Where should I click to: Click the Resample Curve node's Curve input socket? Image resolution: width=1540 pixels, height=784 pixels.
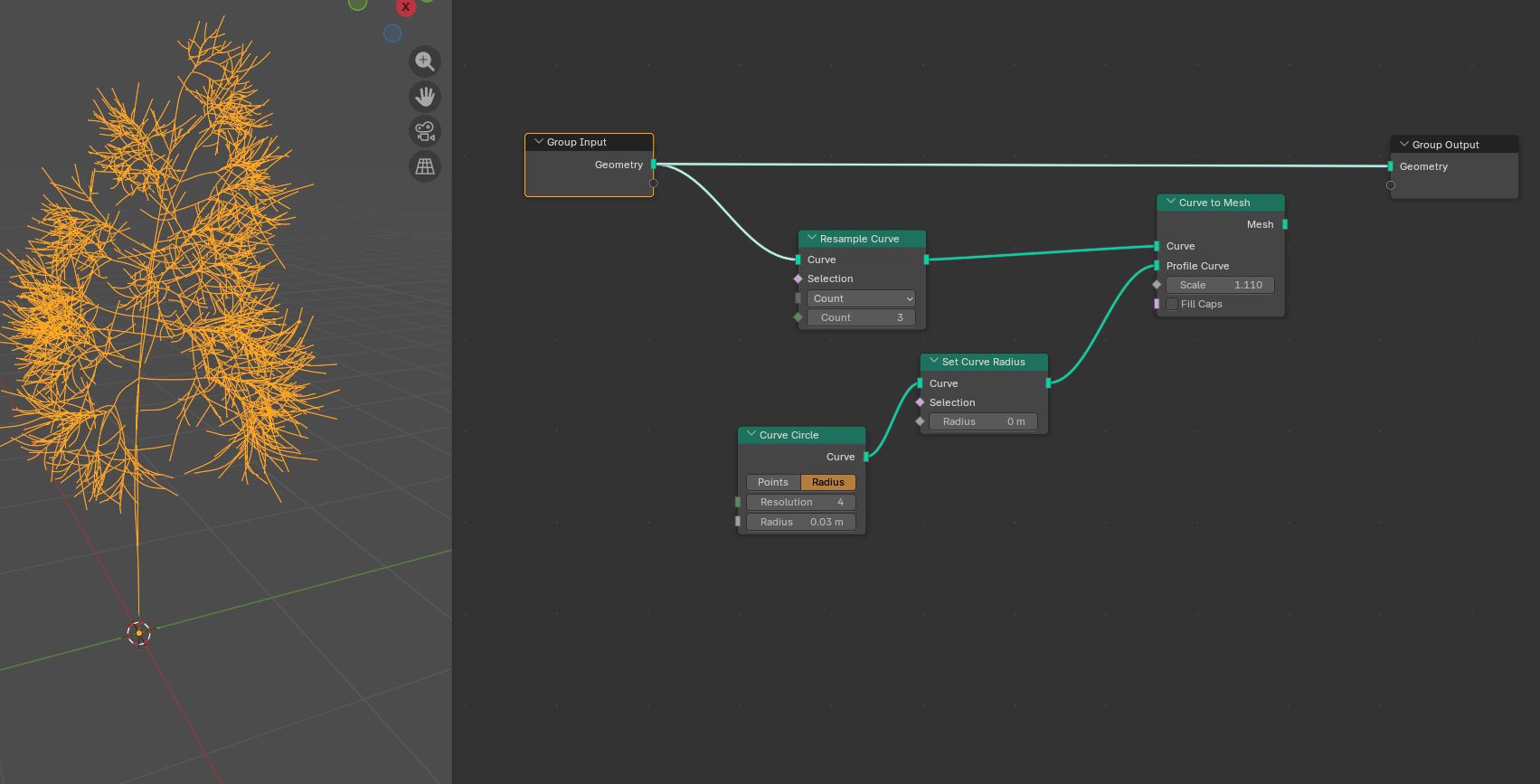(x=798, y=260)
